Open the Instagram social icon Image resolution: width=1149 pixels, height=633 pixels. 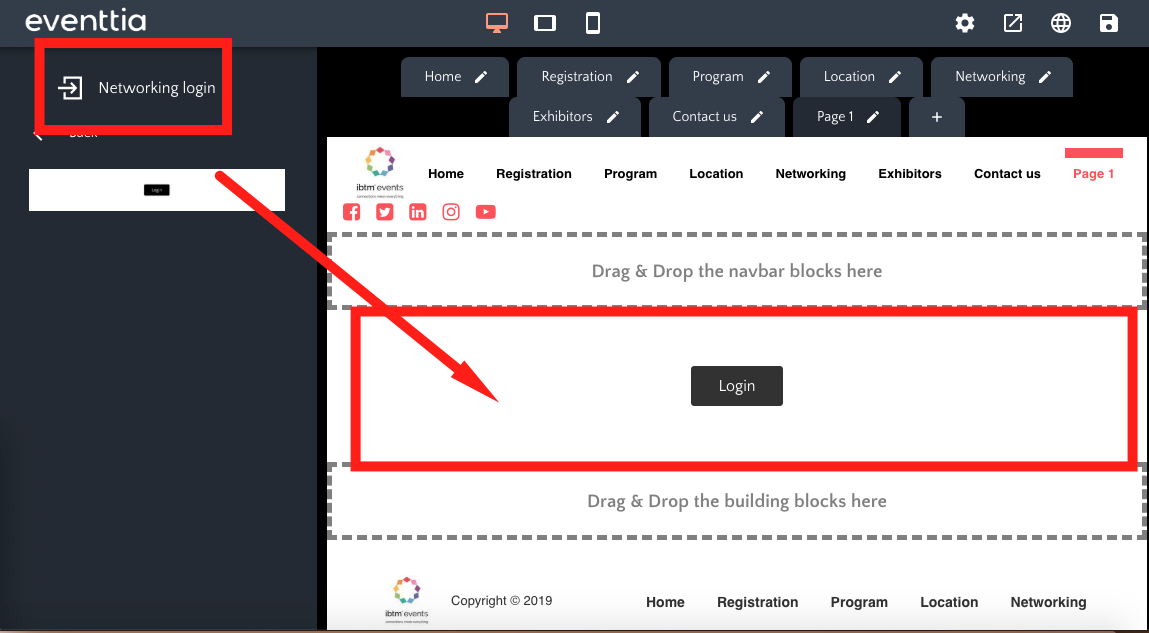point(452,212)
